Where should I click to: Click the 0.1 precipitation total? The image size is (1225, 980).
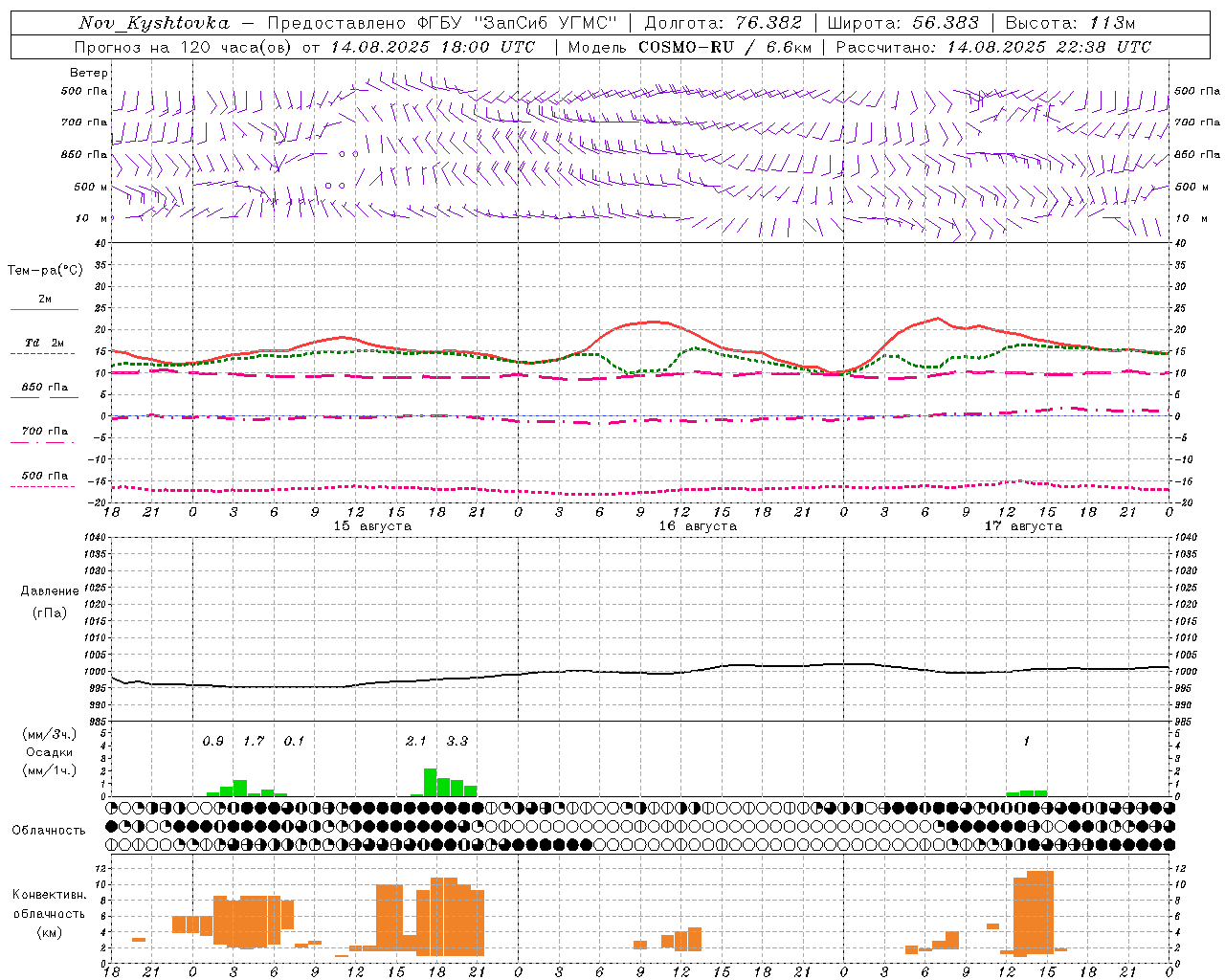tap(294, 742)
